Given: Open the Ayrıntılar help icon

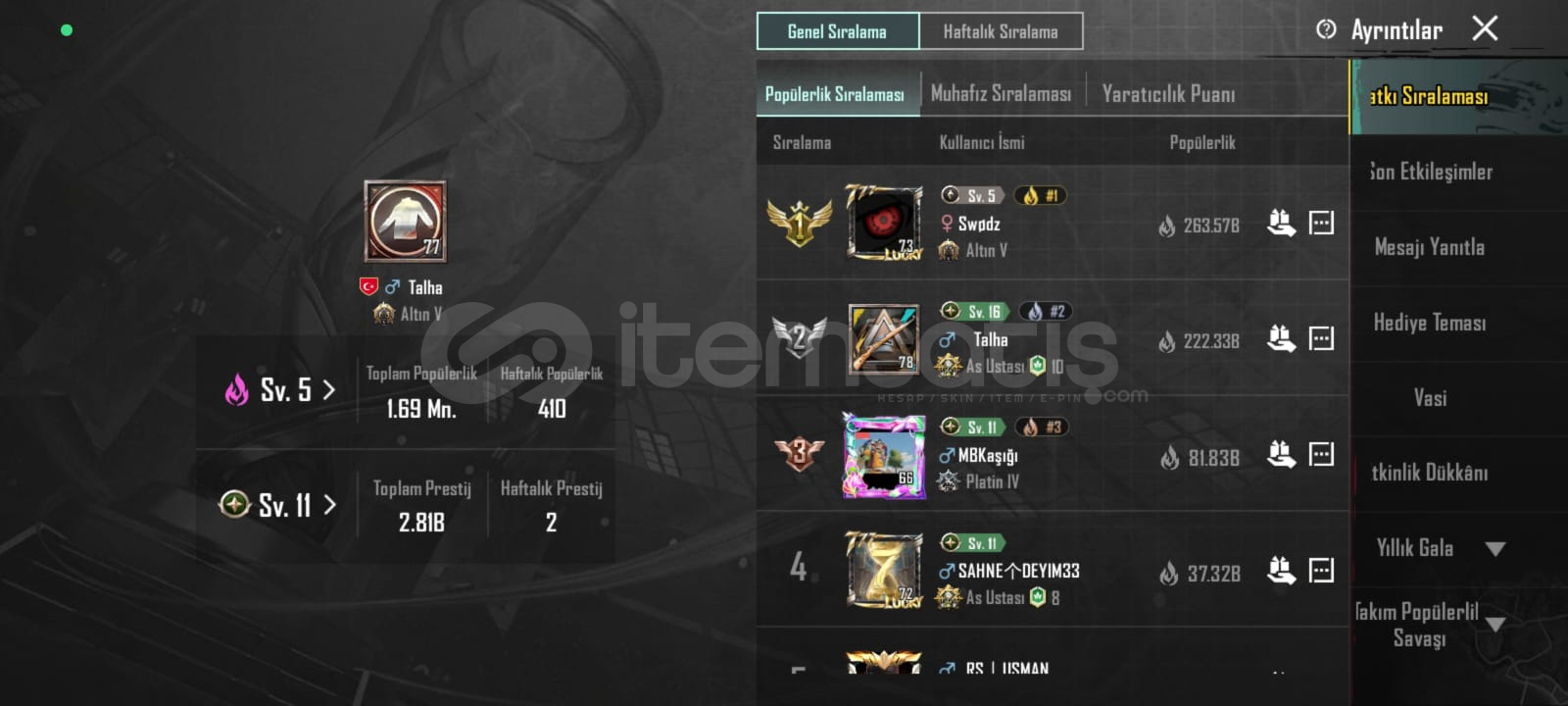Looking at the screenshot, I should pyautogui.click(x=1326, y=29).
